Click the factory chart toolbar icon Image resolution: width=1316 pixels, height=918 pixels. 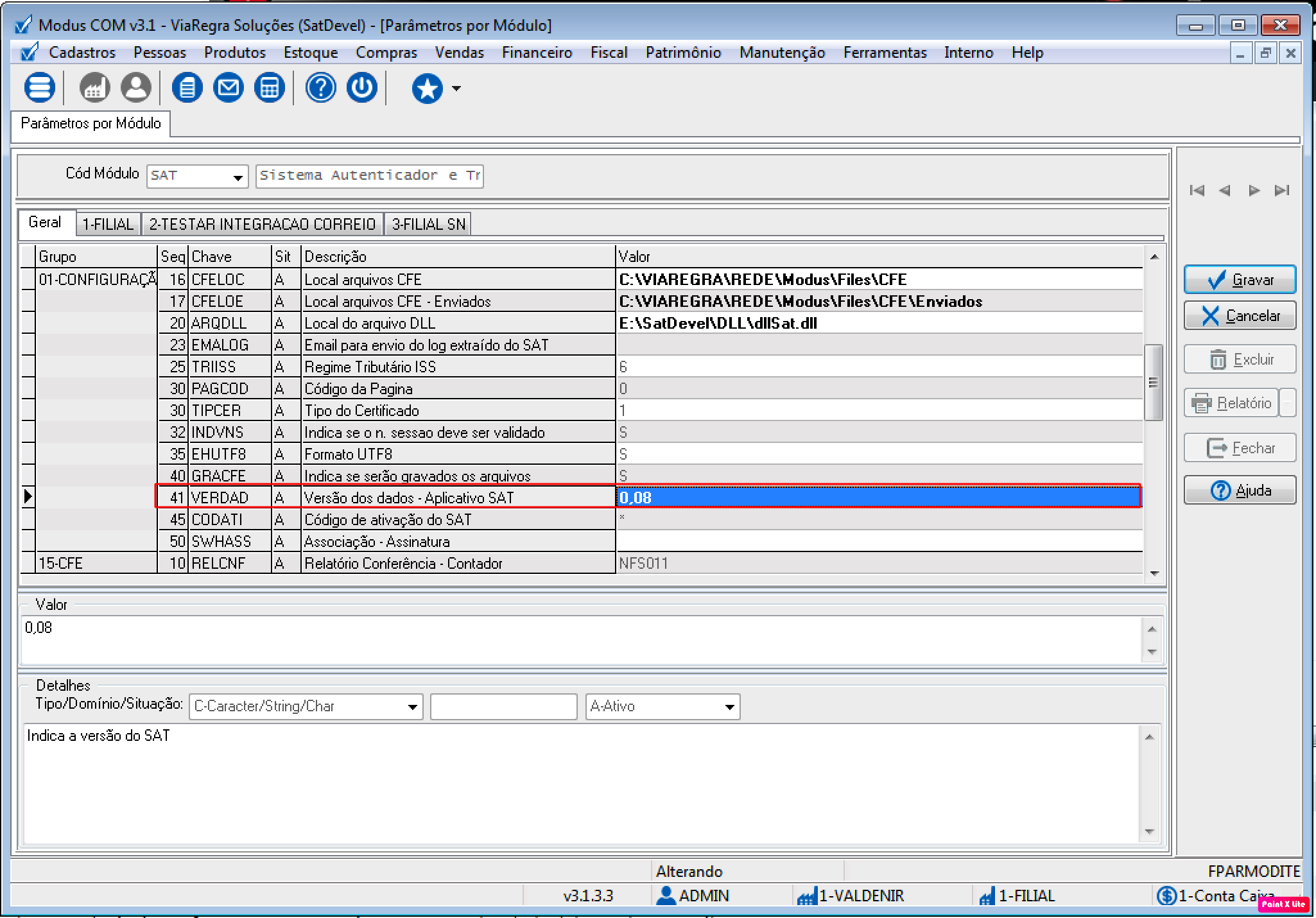point(94,87)
